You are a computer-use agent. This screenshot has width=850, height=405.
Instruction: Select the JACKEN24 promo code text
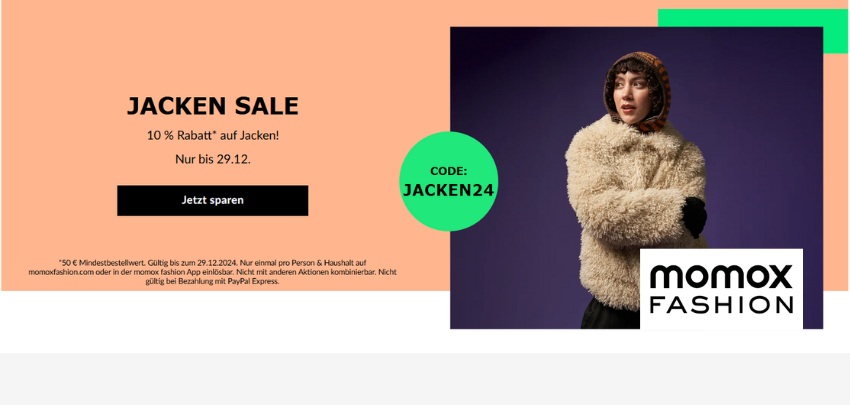448,190
